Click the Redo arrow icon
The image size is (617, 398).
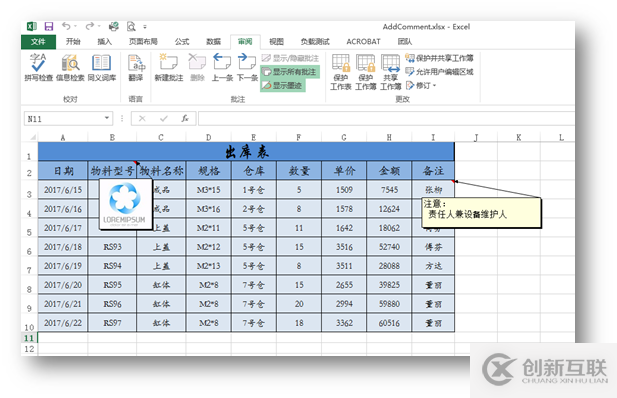[90, 26]
